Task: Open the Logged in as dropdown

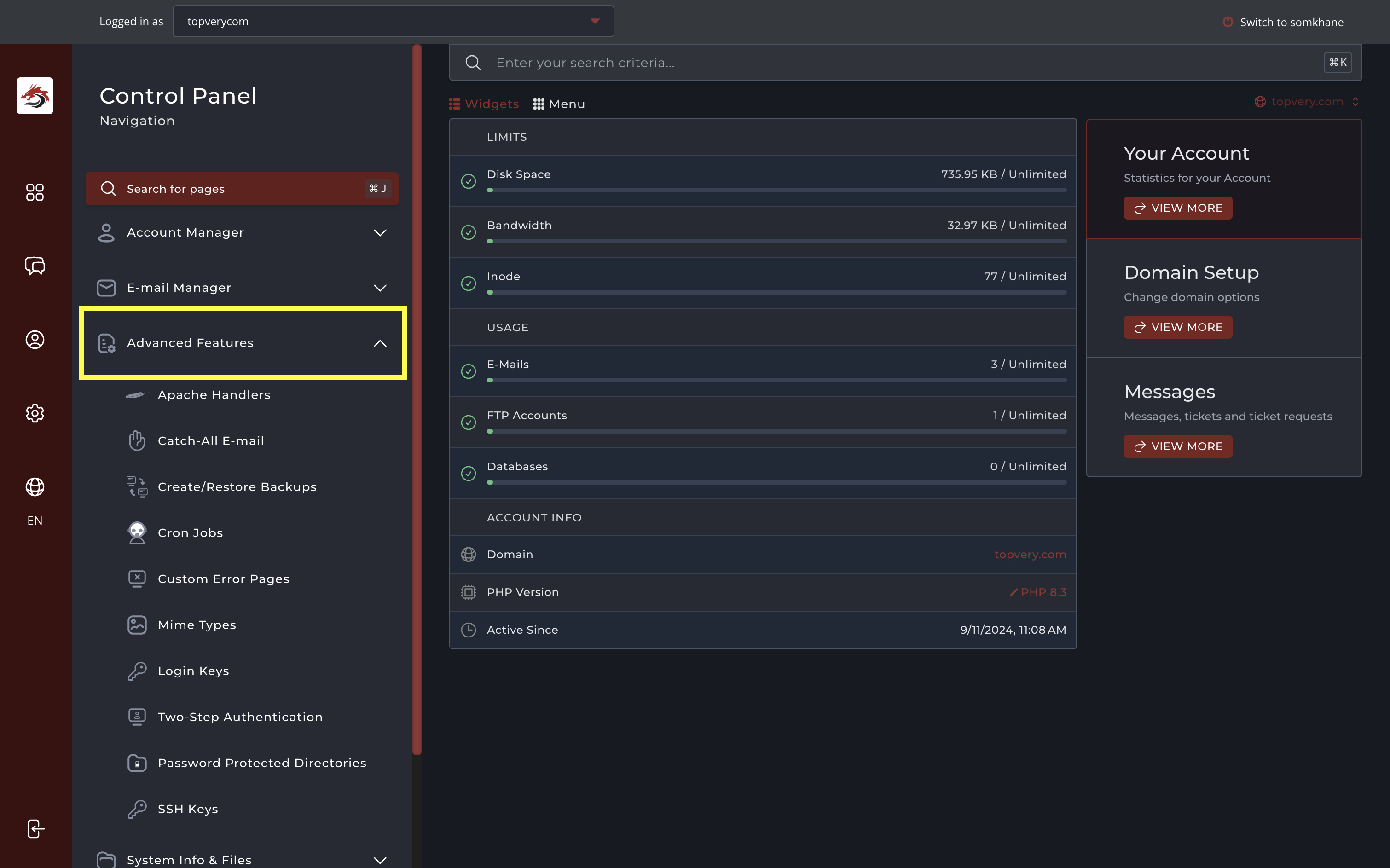Action: pyautogui.click(x=393, y=21)
